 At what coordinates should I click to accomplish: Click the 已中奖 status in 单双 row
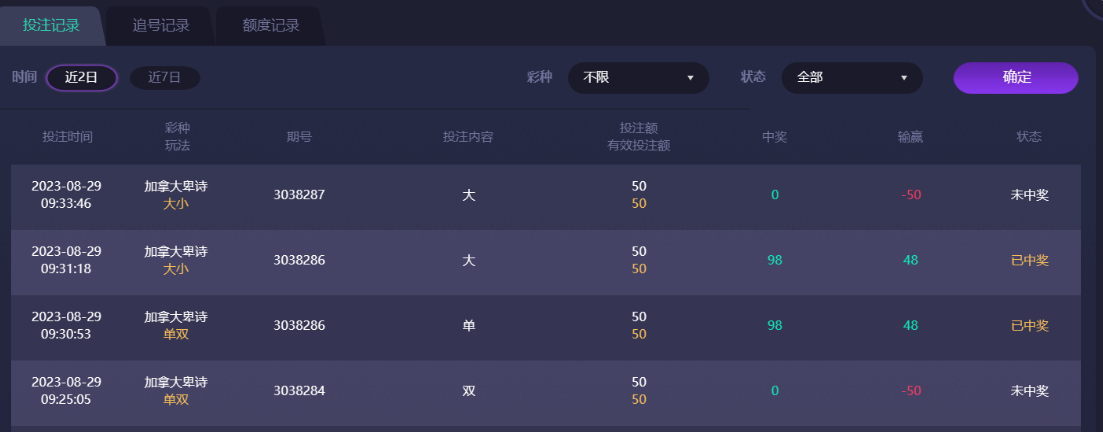pyautogui.click(x=1030, y=326)
